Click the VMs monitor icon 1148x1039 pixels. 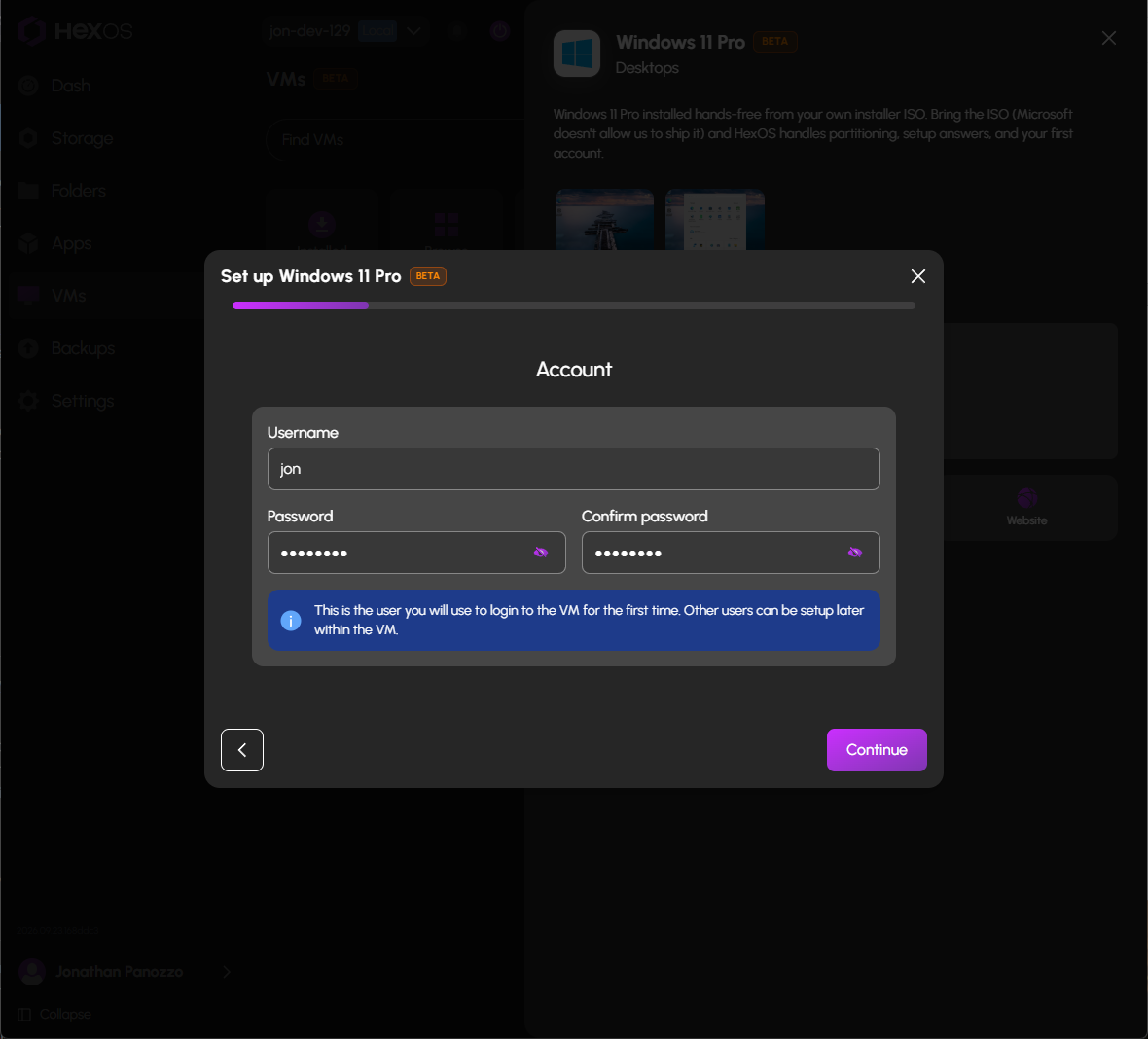coord(28,296)
